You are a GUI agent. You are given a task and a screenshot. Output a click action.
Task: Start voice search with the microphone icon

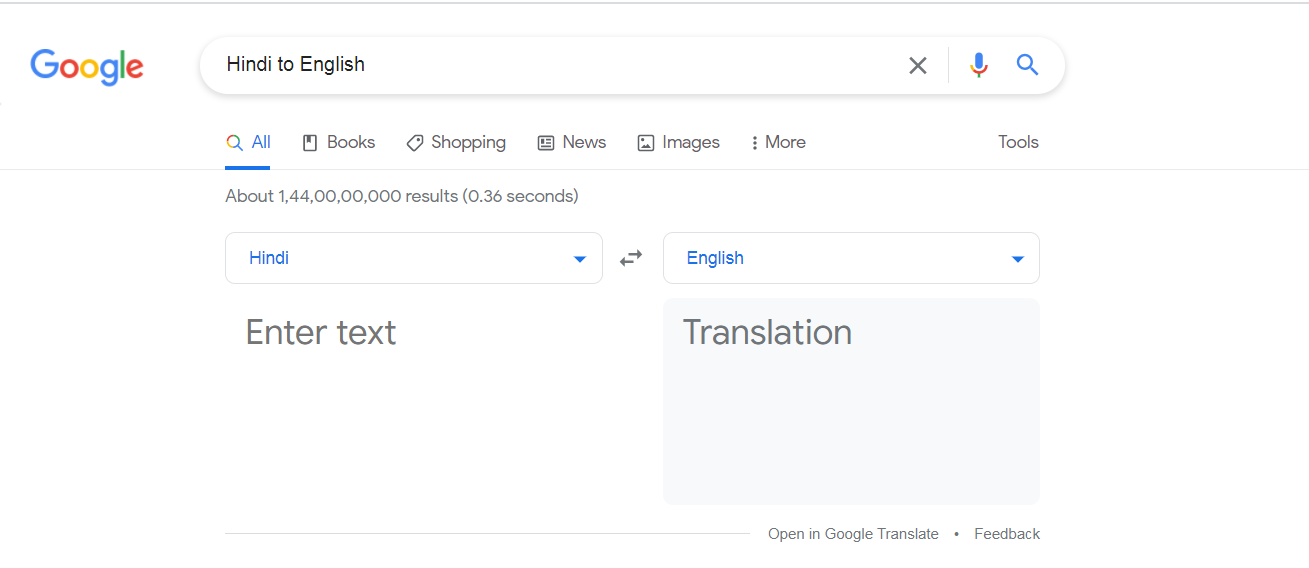tap(978, 66)
